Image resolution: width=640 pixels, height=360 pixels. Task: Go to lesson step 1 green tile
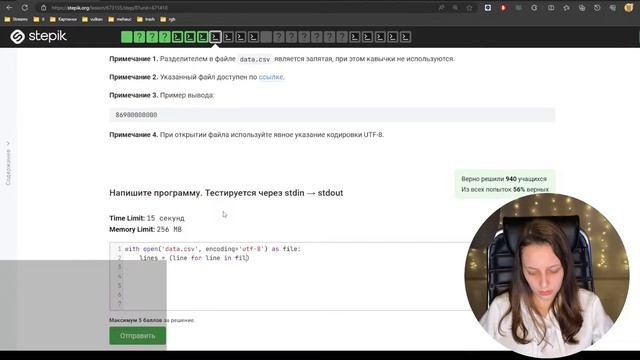click(127, 37)
